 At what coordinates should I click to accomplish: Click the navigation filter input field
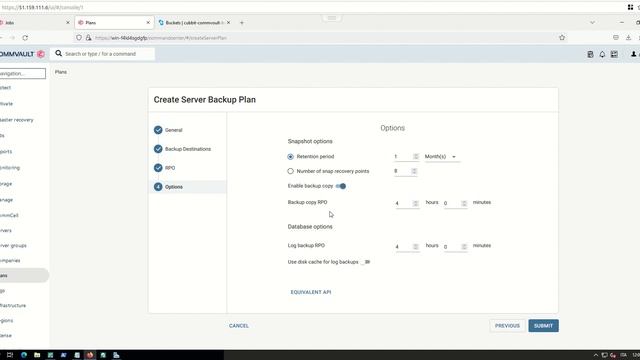(x=22, y=73)
